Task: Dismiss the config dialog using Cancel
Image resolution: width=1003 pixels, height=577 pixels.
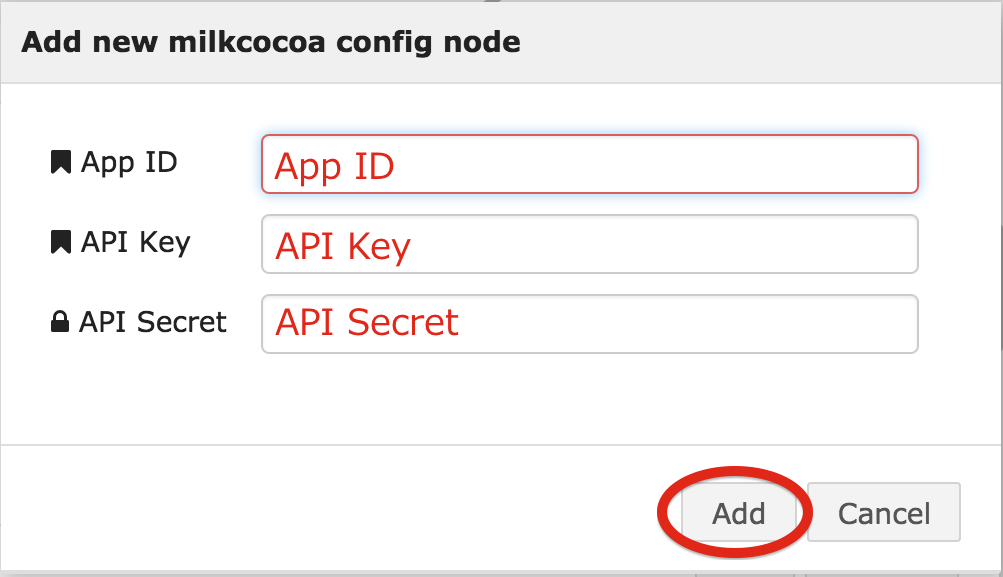Action: click(x=884, y=512)
